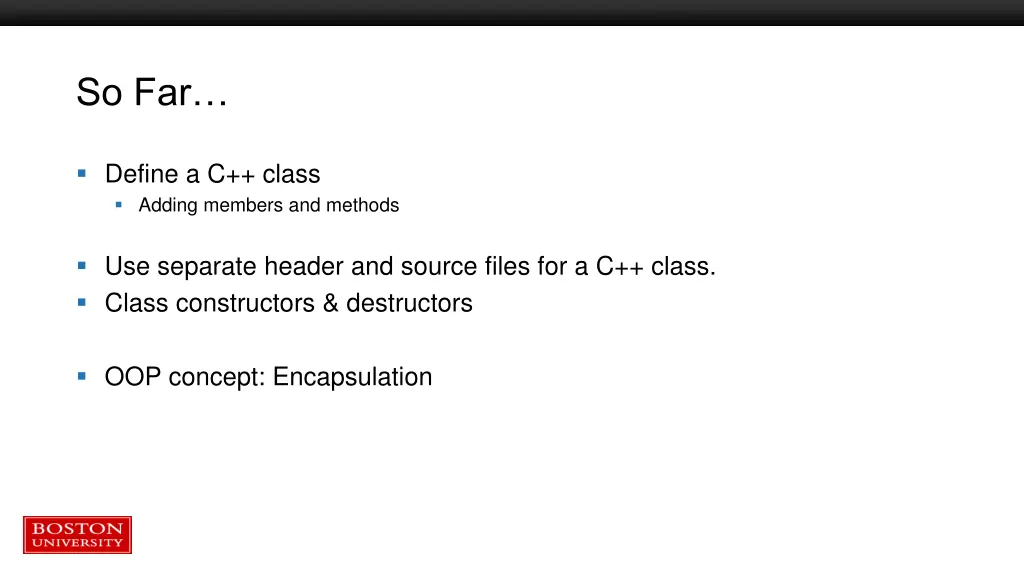Screen dimensions: 1024x576
Task: Click the bullet before Define a C++ class
Action: 82,174
